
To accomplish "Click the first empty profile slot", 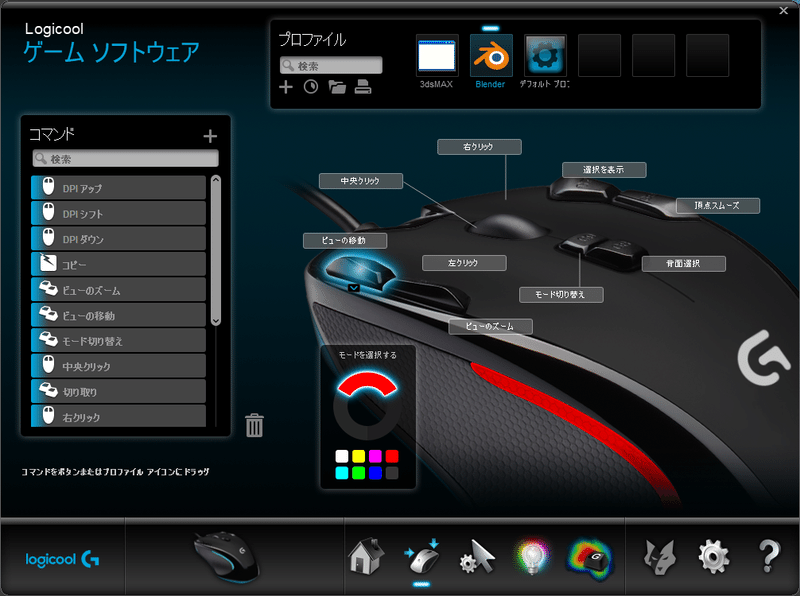I will 599,56.
